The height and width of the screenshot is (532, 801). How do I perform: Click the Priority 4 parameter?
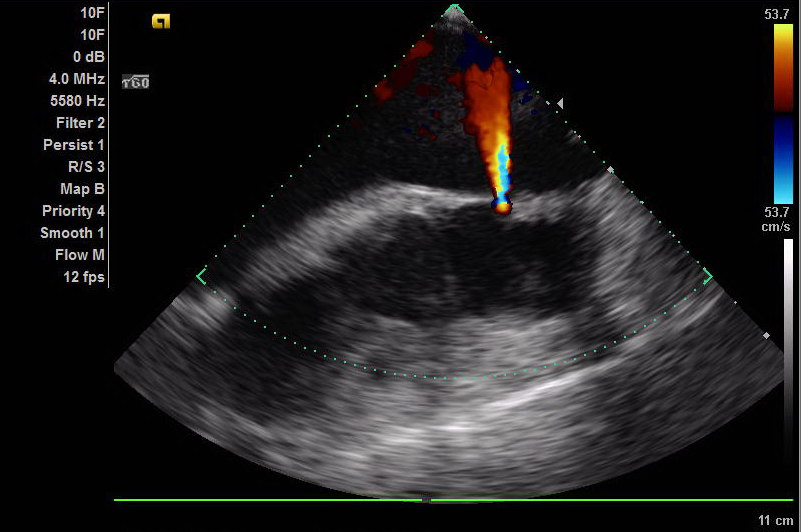pyautogui.click(x=73, y=211)
